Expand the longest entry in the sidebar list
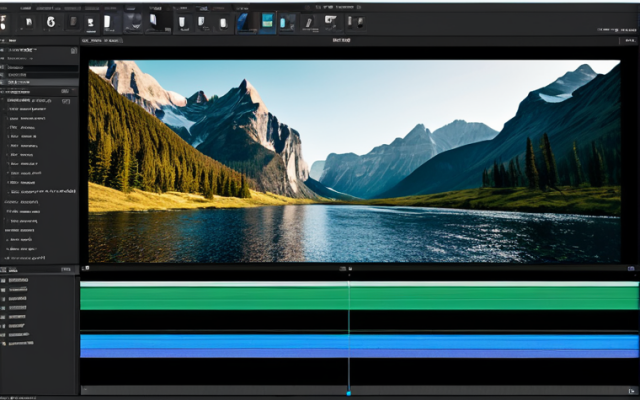 point(43,191)
